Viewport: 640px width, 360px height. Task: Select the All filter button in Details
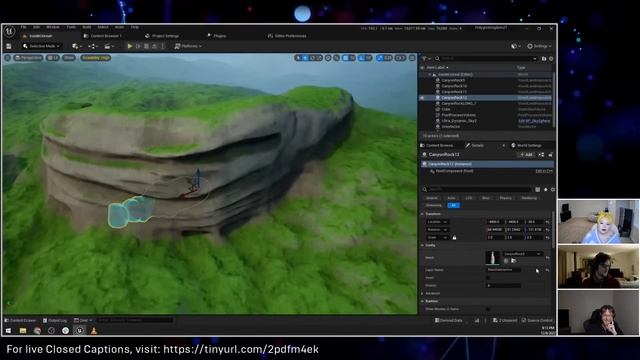pos(453,205)
